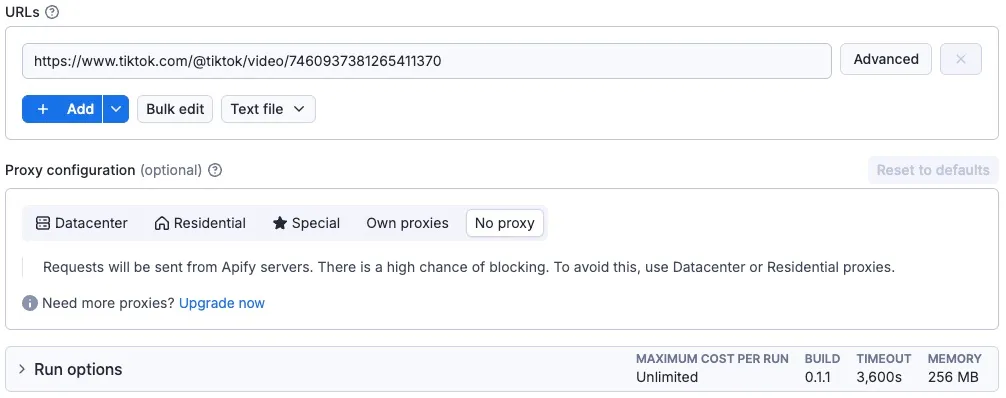Switch to the Special proxies tab

[306, 223]
